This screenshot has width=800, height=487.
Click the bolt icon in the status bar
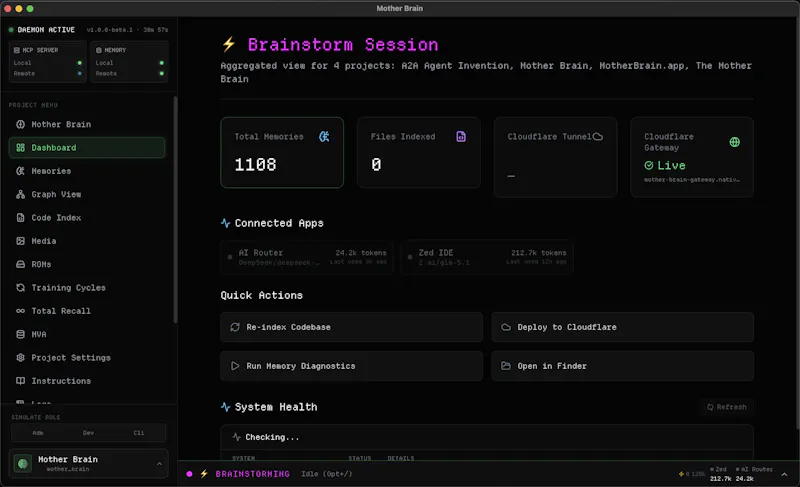click(204, 474)
